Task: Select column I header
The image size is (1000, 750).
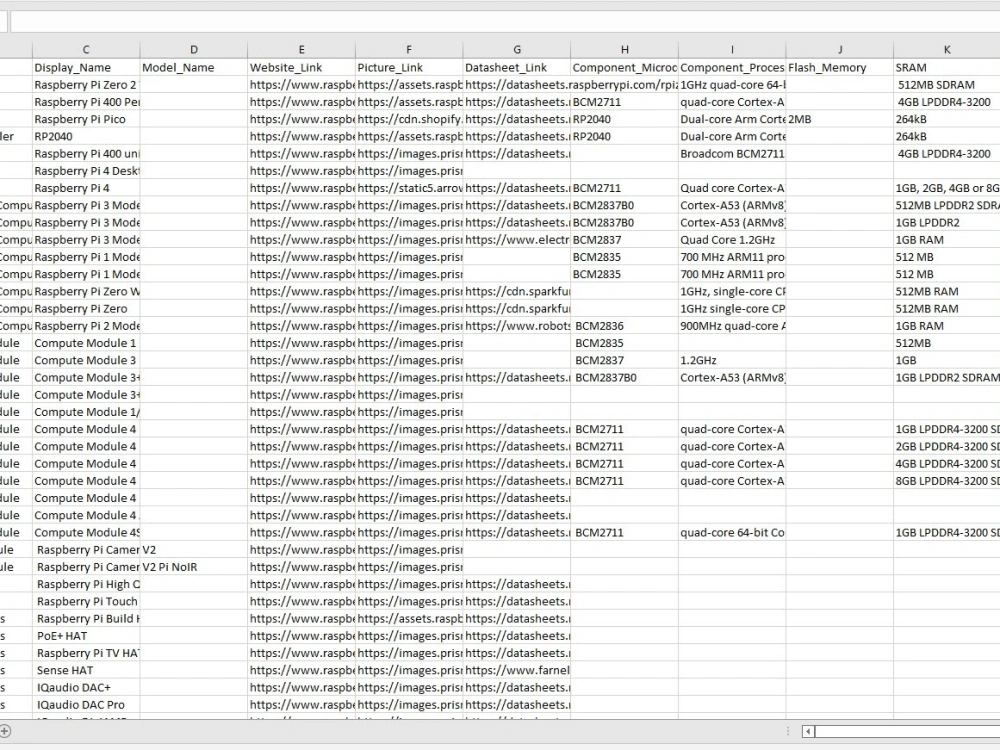Action: pos(732,49)
